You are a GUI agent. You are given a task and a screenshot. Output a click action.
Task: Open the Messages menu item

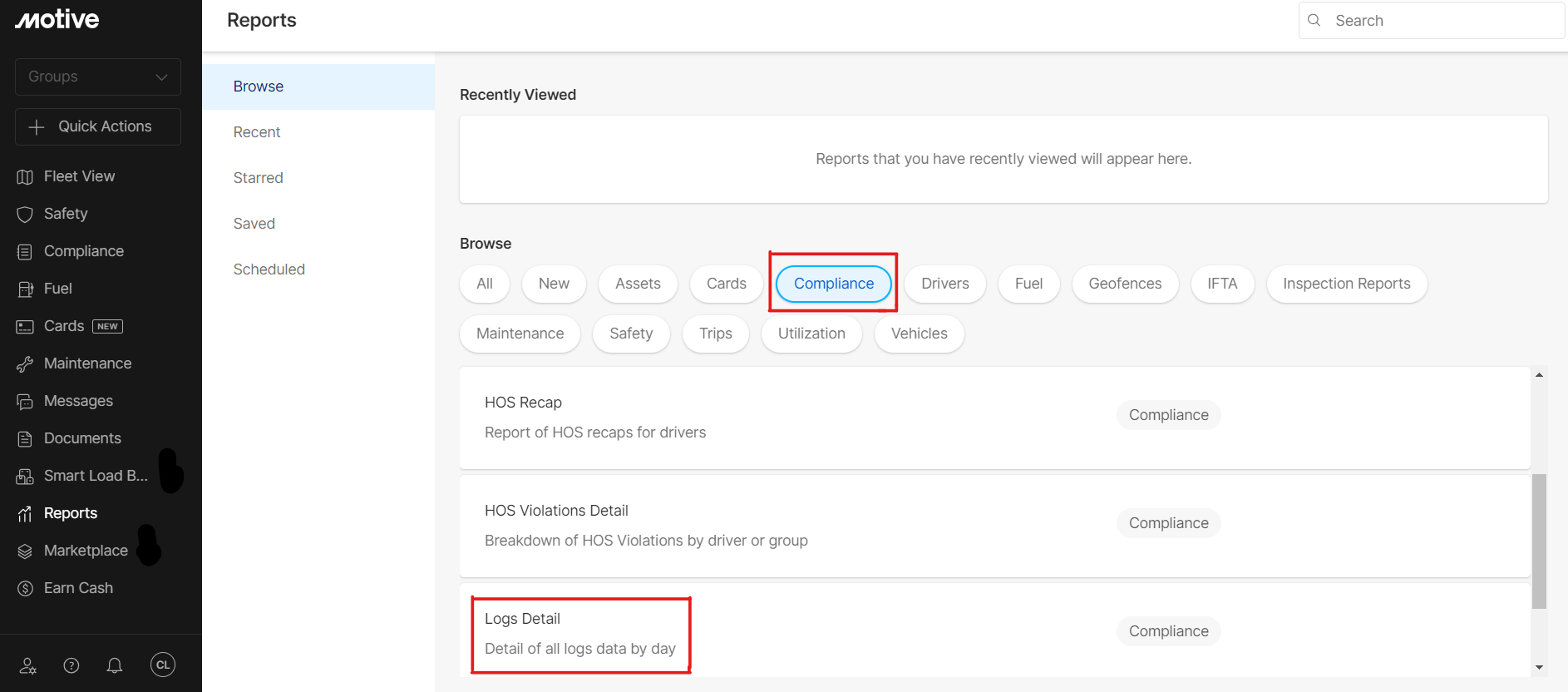pyautogui.click(x=78, y=401)
